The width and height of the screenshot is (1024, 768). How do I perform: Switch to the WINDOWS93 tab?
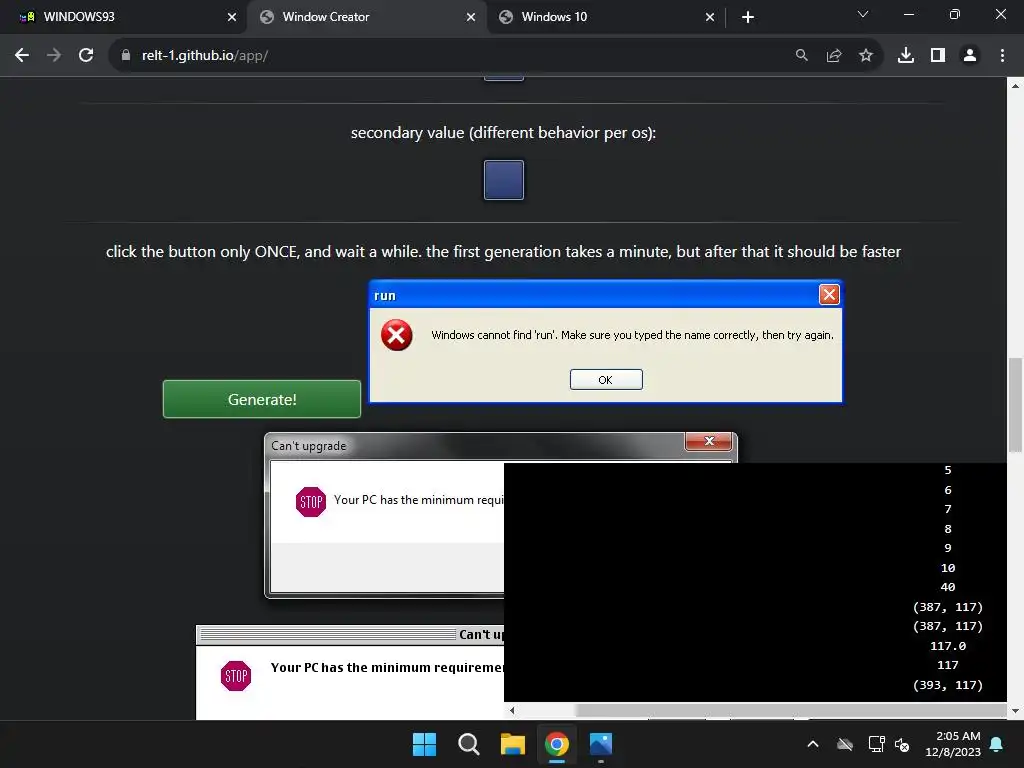click(124, 17)
